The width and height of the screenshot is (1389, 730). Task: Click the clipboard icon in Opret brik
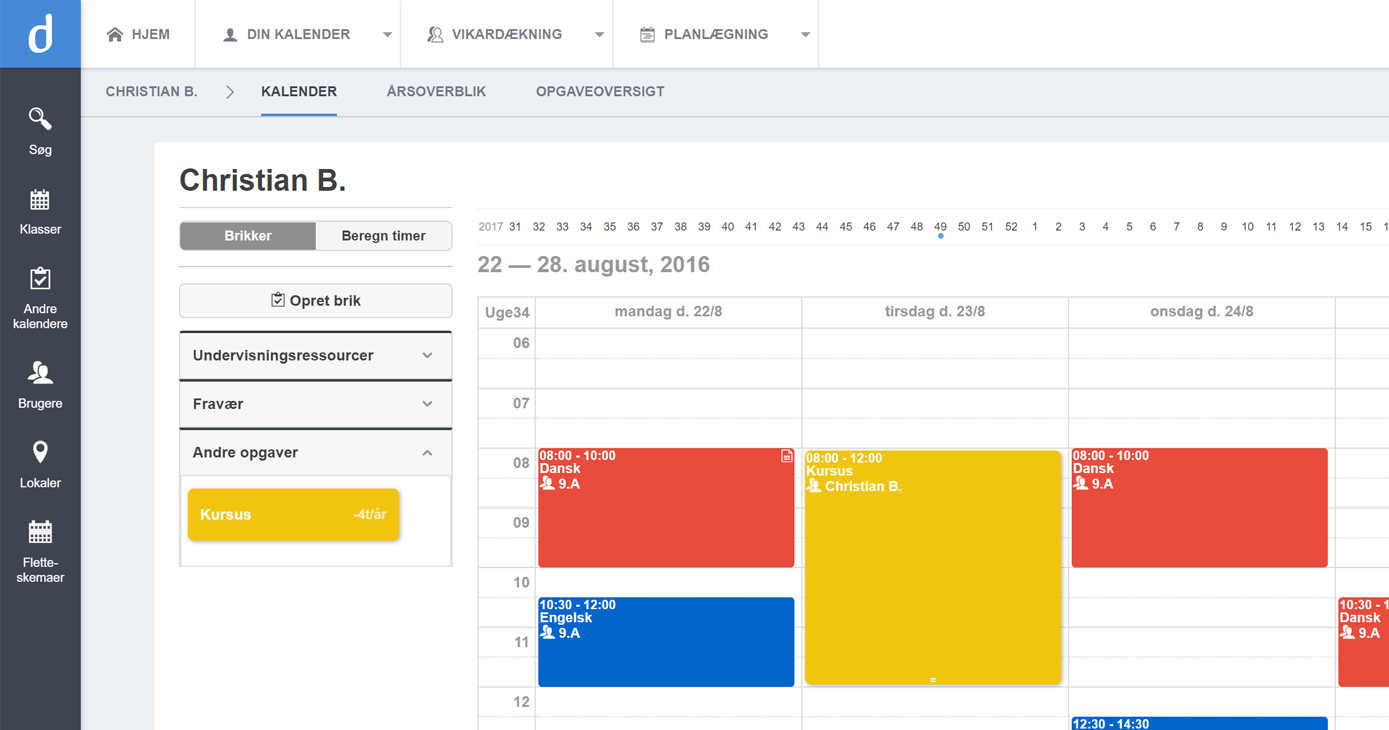tap(278, 300)
